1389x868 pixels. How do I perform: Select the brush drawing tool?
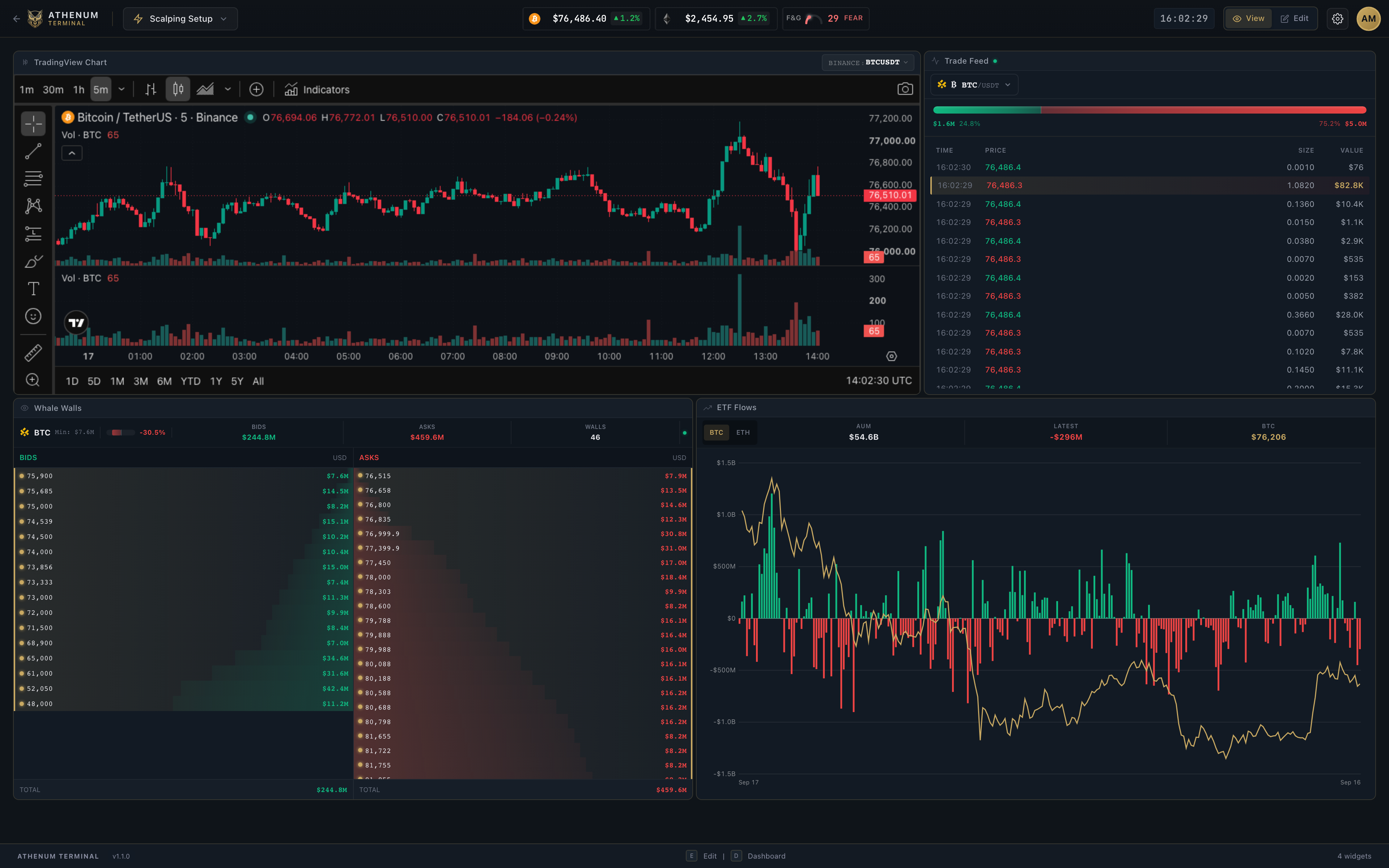point(33,261)
